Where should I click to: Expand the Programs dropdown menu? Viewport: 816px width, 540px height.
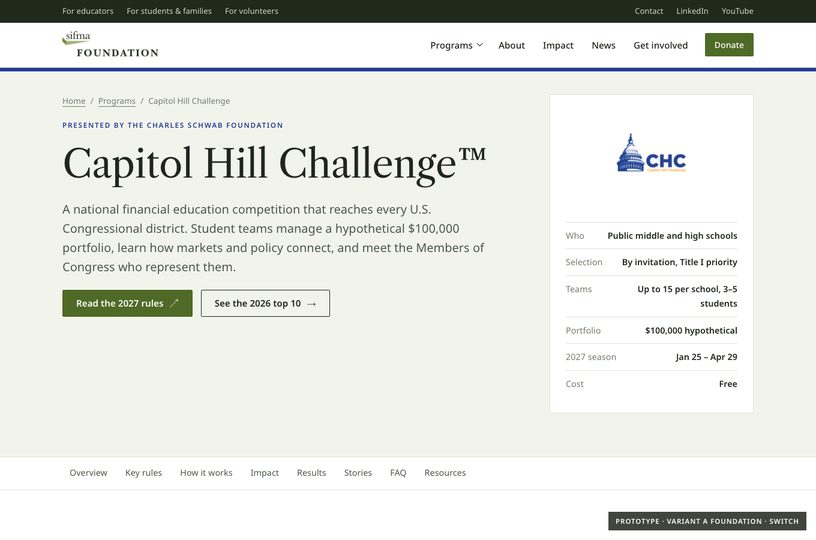456,45
